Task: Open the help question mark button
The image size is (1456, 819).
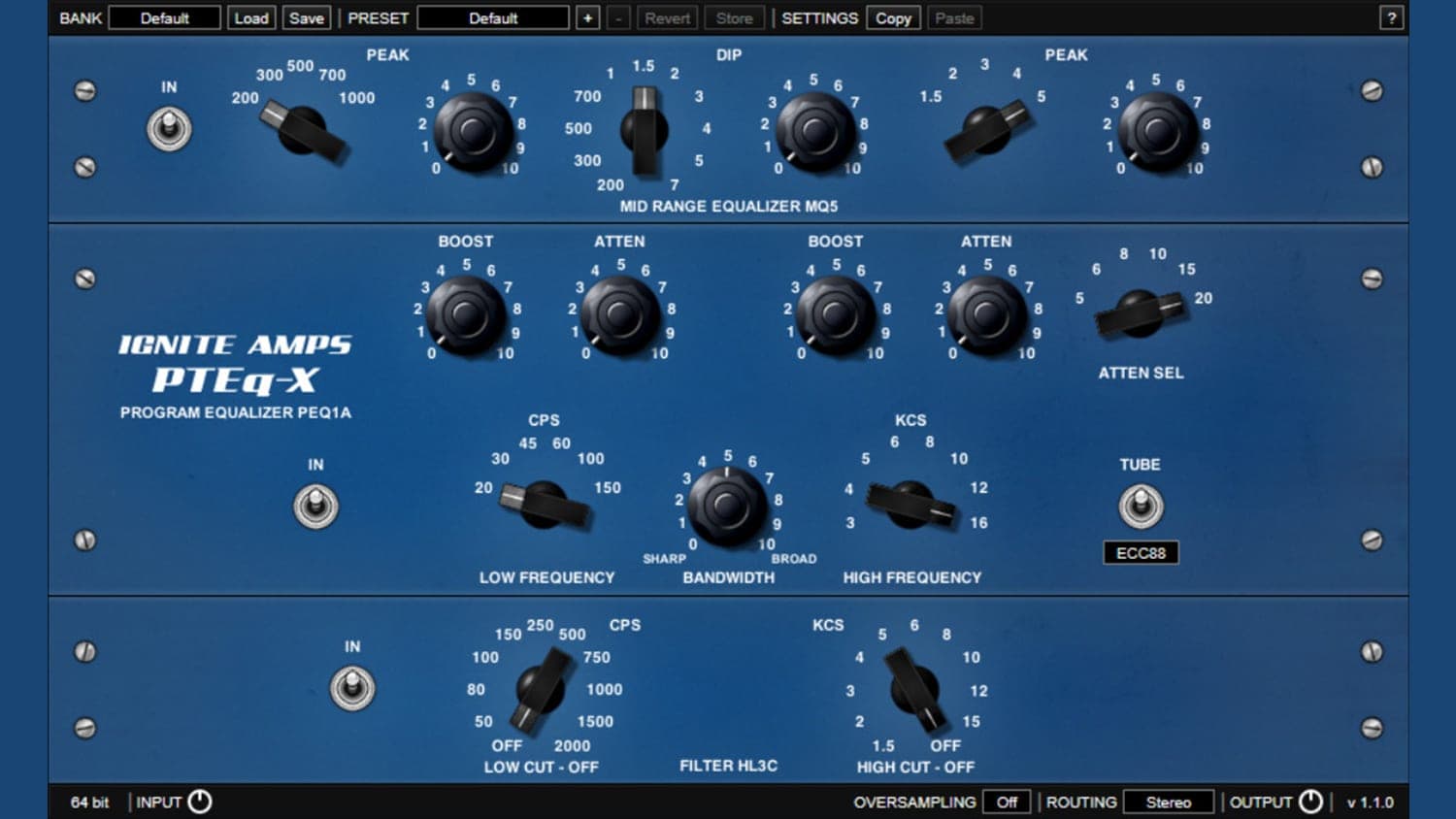Action: (x=1391, y=17)
